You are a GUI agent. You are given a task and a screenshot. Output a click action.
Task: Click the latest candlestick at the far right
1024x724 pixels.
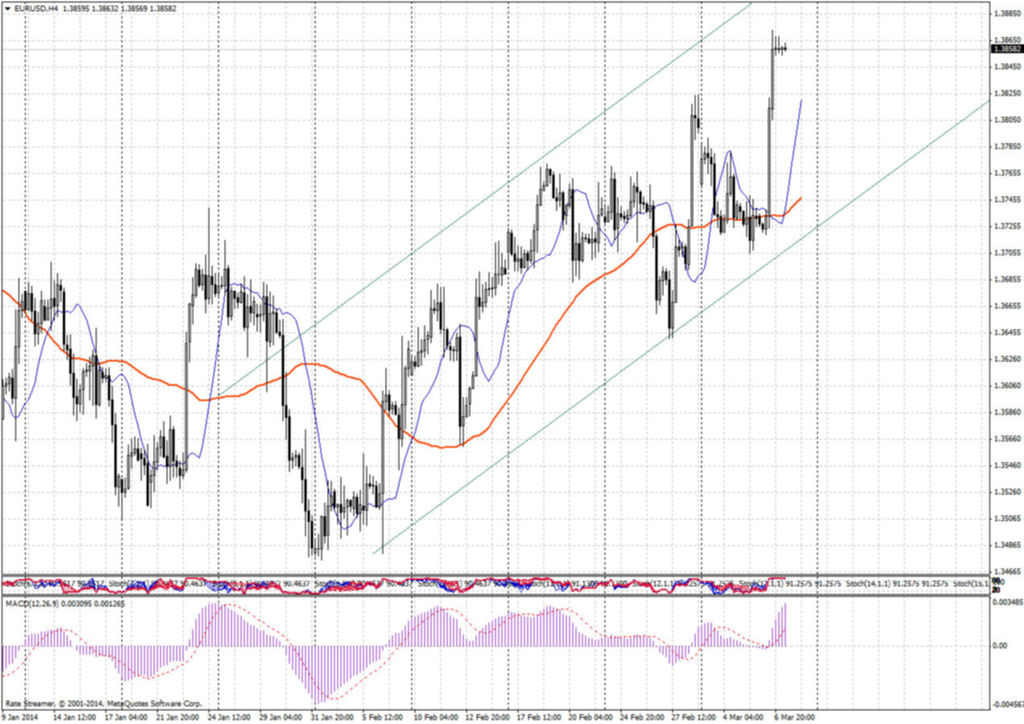tap(785, 47)
